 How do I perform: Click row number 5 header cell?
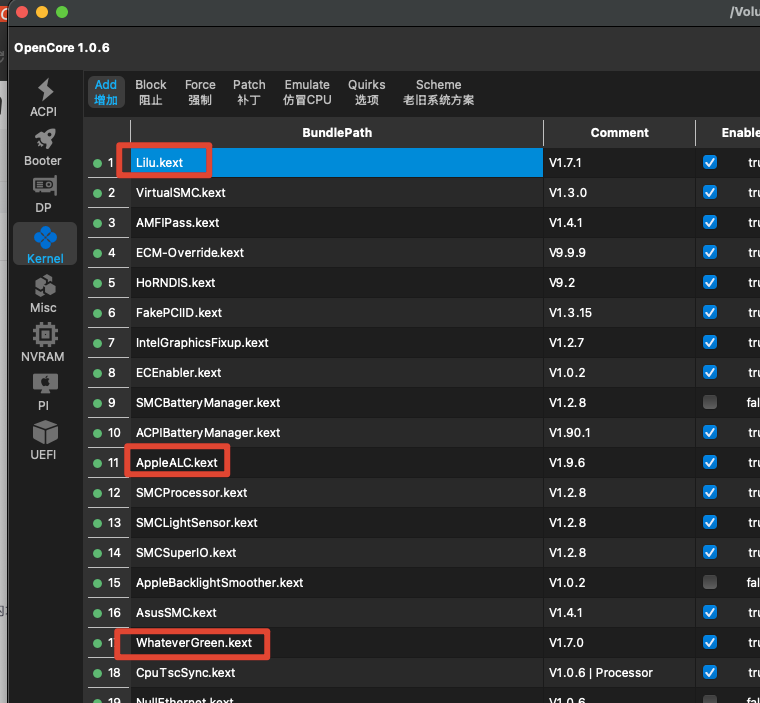point(109,283)
